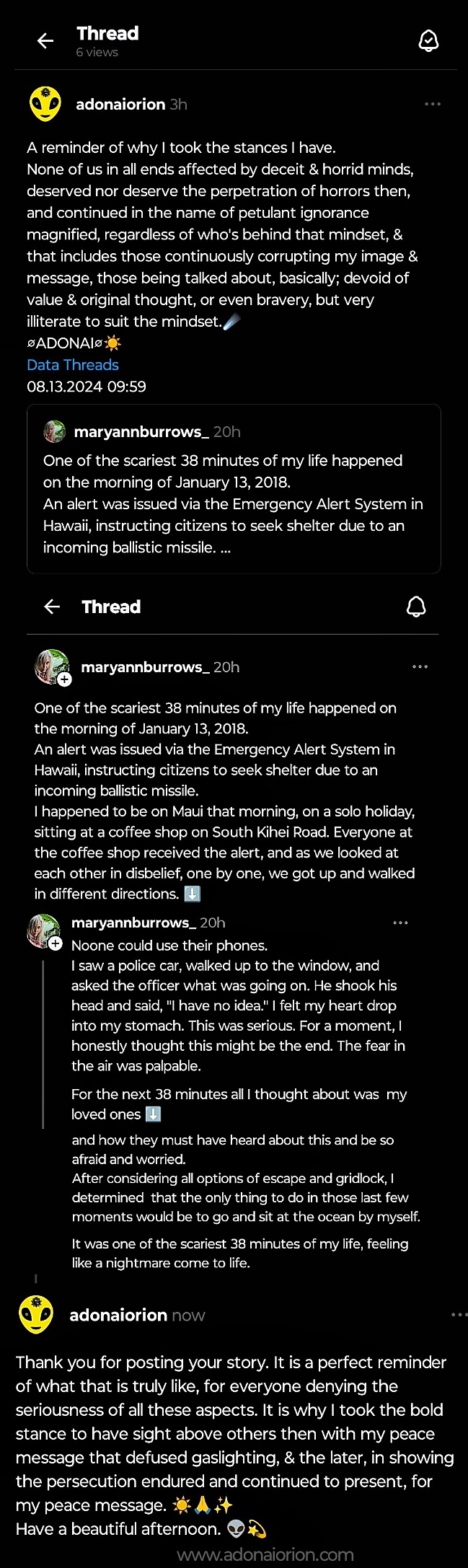The height and width of the screenshot is (1568, 468).
Task: Open adonaiorion username on the first post
Action: click(x=120, y=105)
